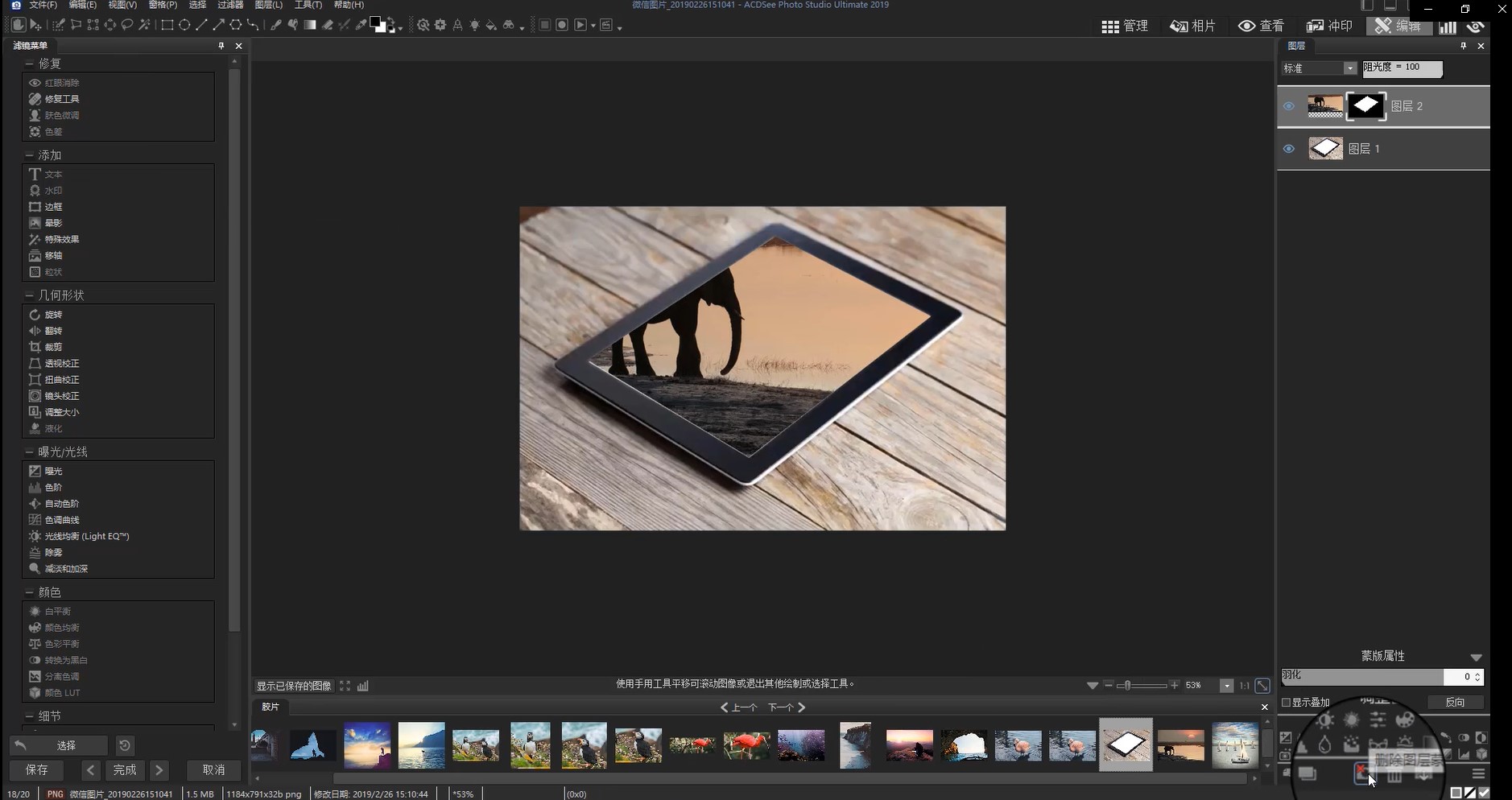The image size is (1512, 800).
Task: Open the 编辑(E) menu
Action: pyautogui.click(x=82, y=5)
